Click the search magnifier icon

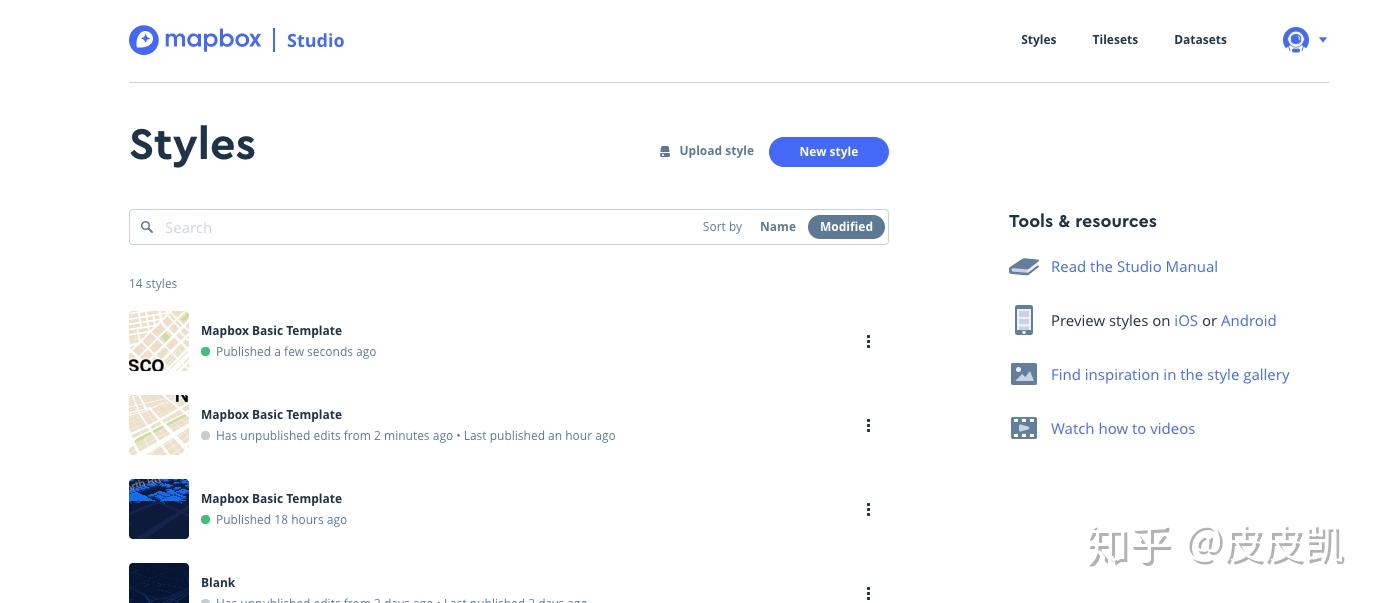tap(147, 227)
